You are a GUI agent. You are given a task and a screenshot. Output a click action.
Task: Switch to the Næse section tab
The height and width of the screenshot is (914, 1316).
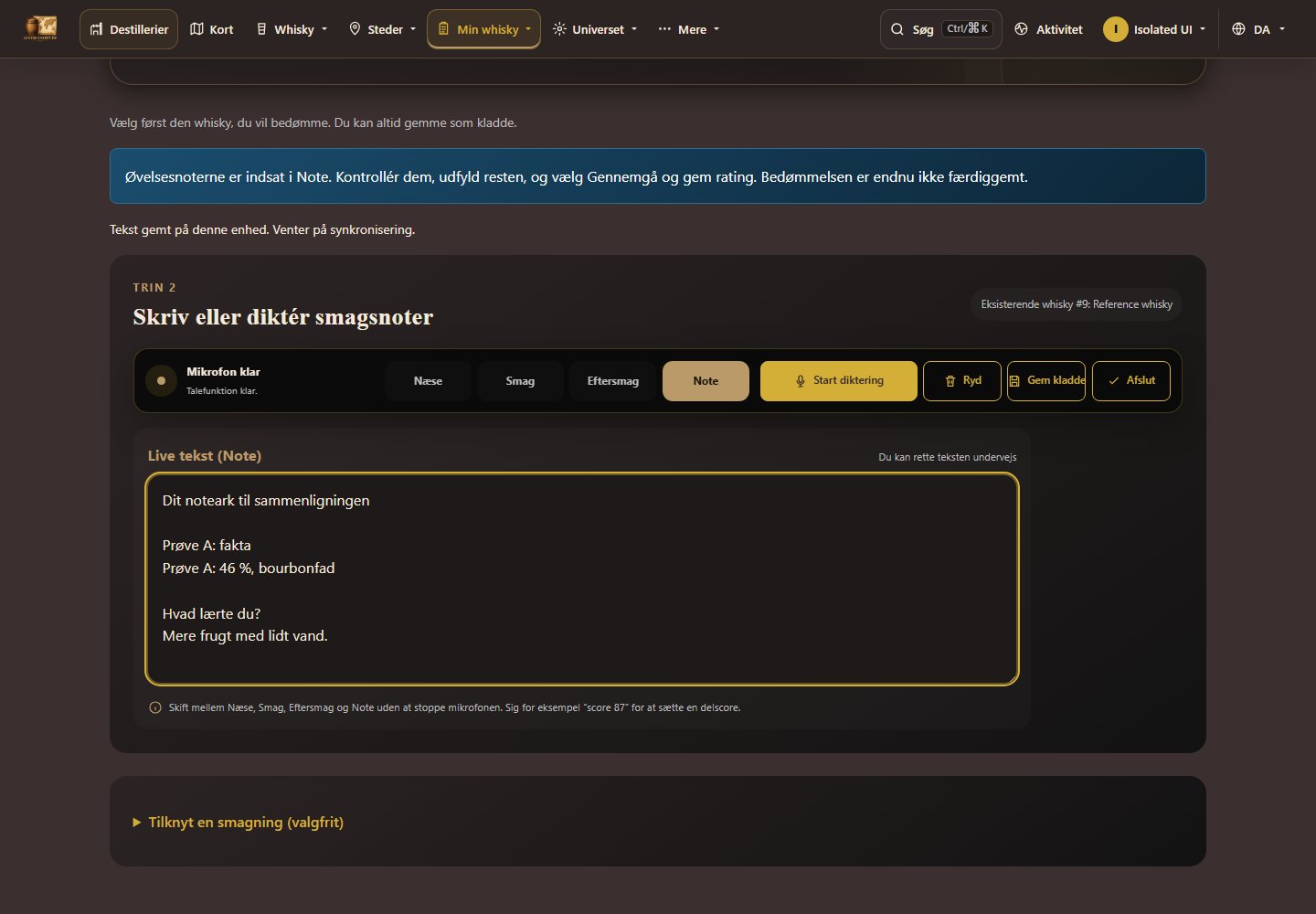click(428, 381)
